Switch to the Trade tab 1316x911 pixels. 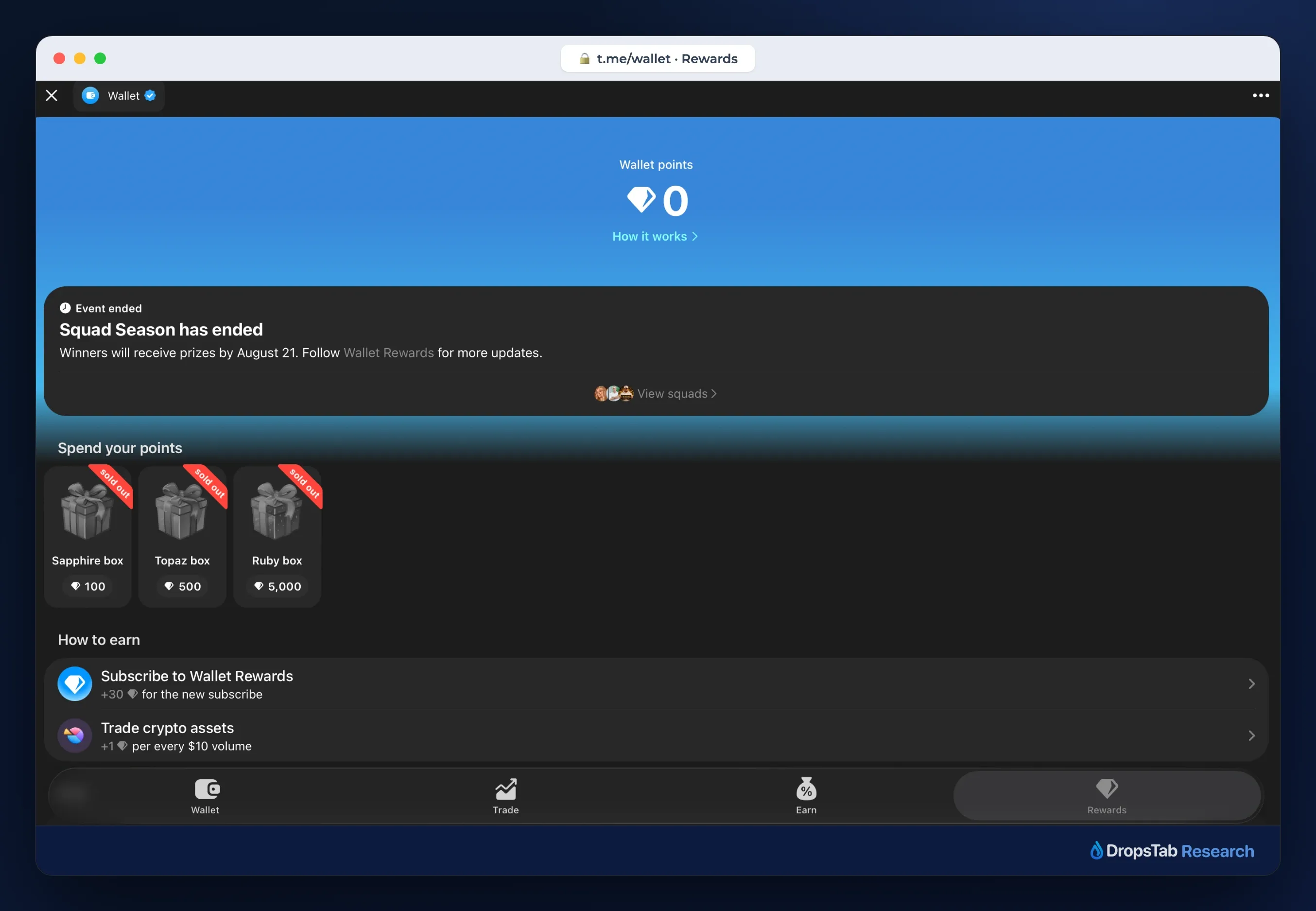click(506, 796)
